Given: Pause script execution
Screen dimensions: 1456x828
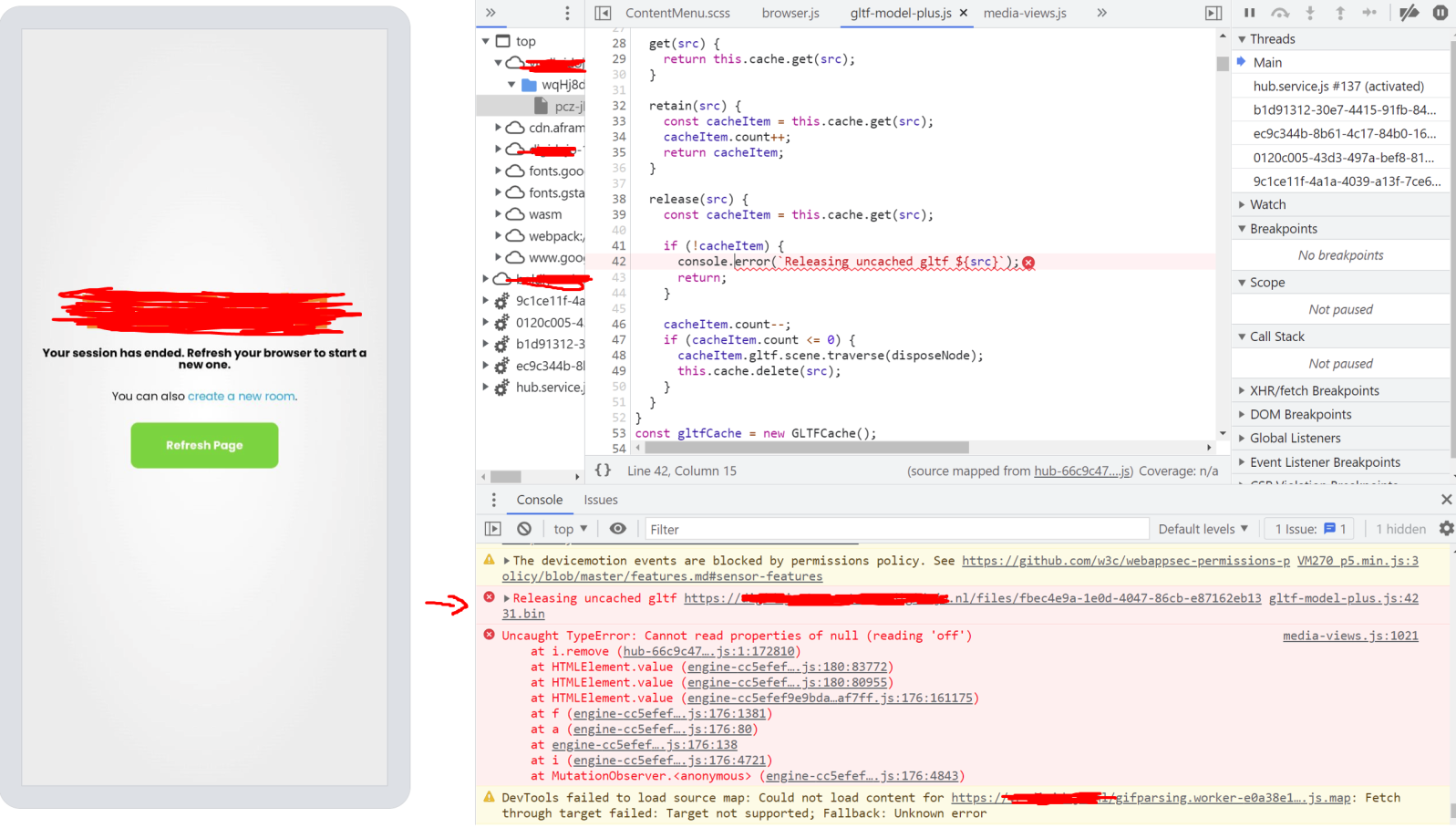Looking at the screenshot, I should tap(1249, 13).
